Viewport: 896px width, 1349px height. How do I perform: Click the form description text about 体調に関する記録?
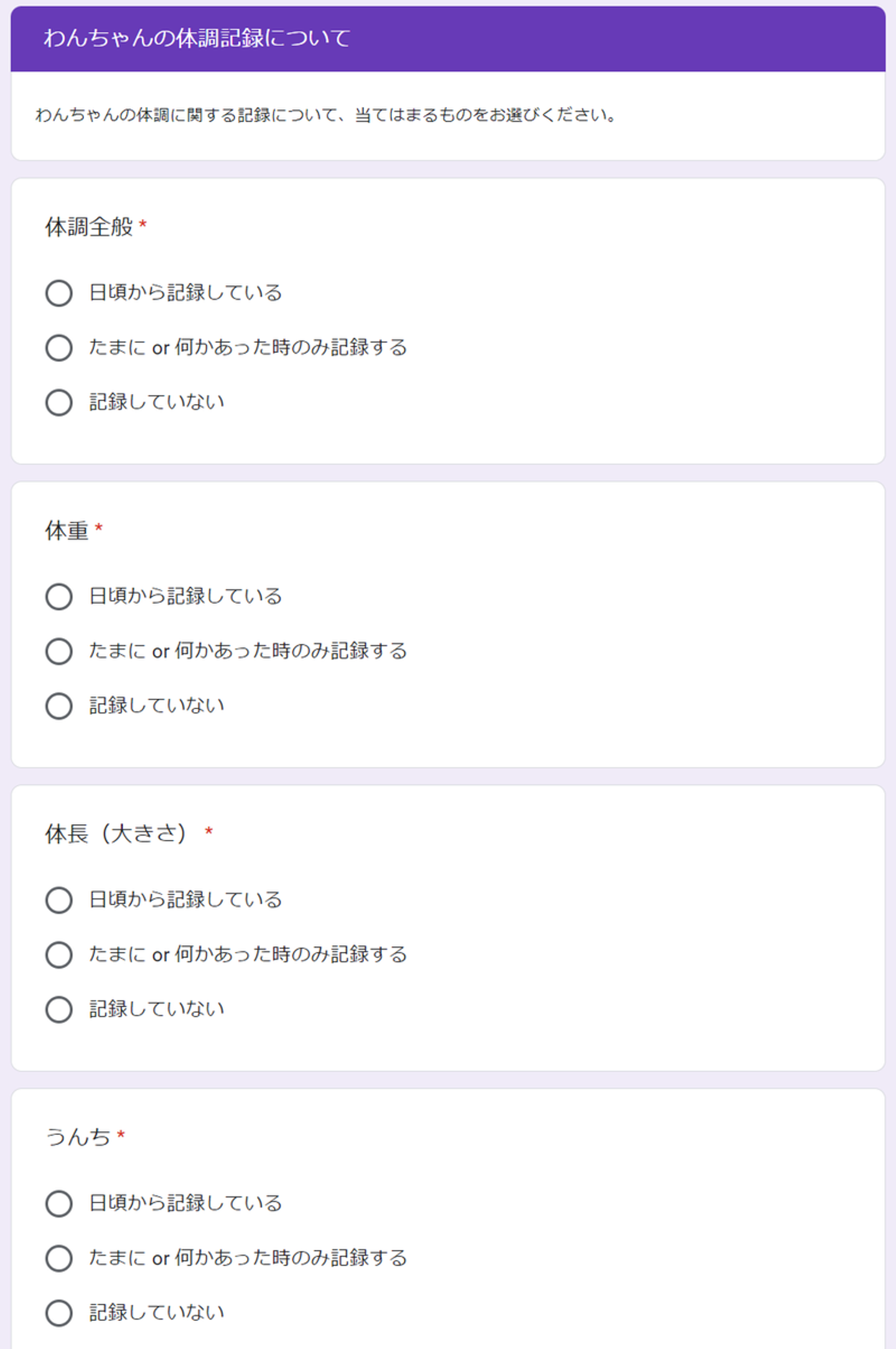point(326,115)
